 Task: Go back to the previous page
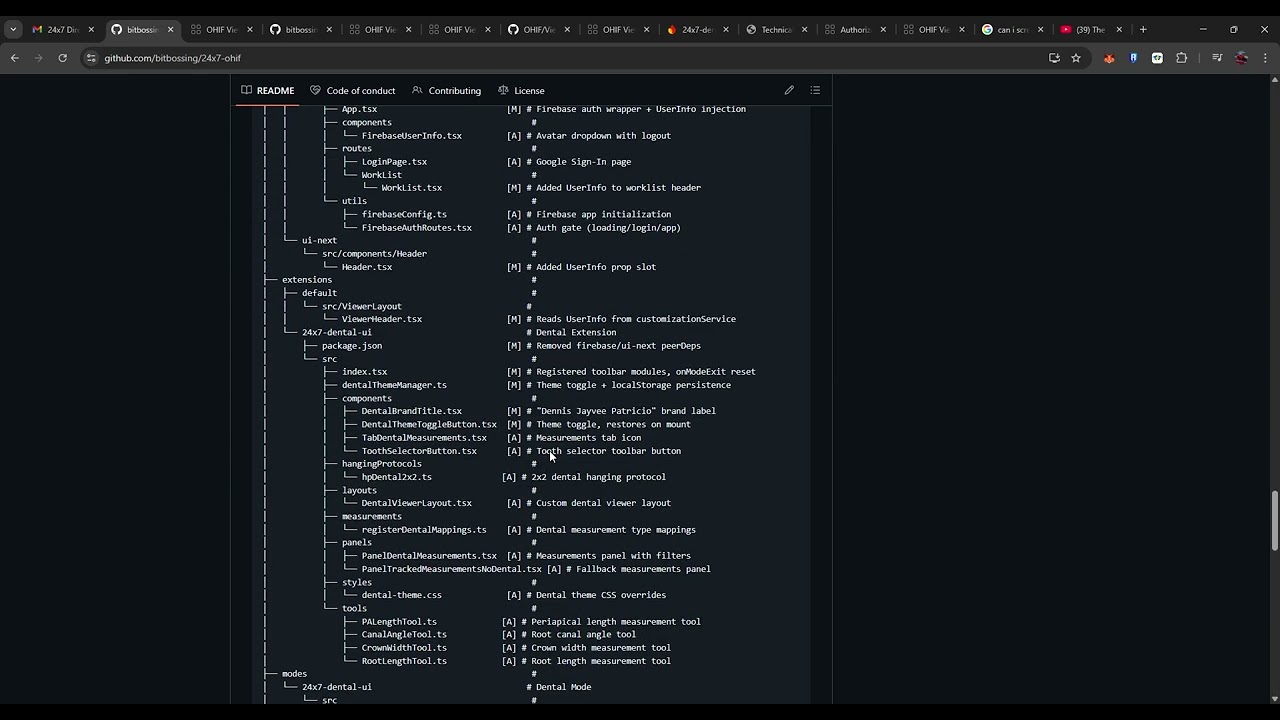pos(15,58)
